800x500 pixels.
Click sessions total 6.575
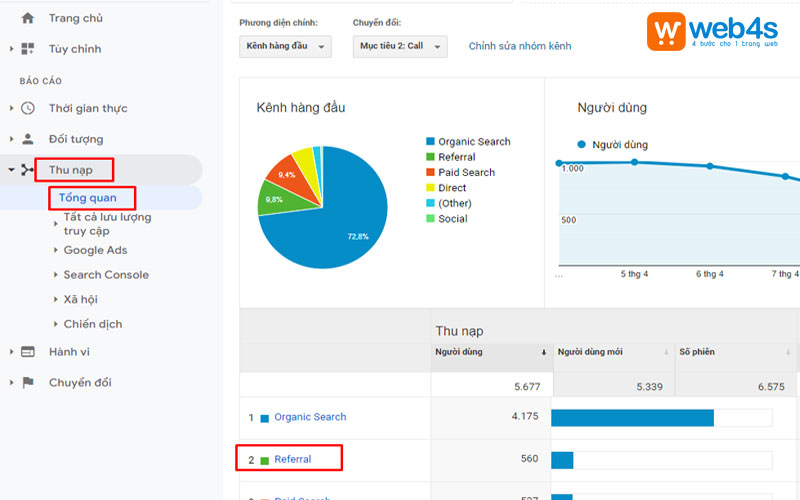[x=771, y=386]
